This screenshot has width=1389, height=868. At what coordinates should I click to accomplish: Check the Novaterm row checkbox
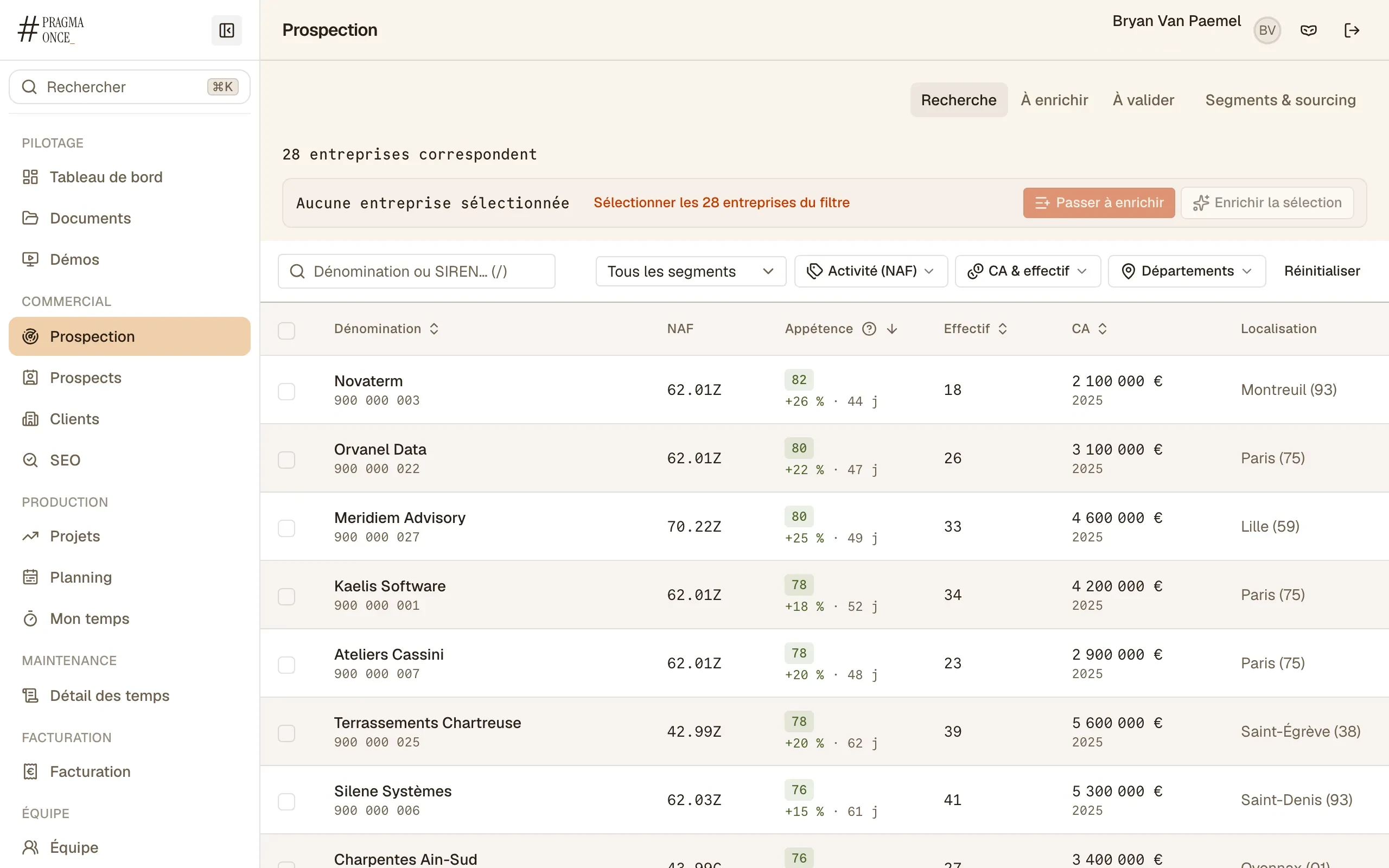click(286, 392)
